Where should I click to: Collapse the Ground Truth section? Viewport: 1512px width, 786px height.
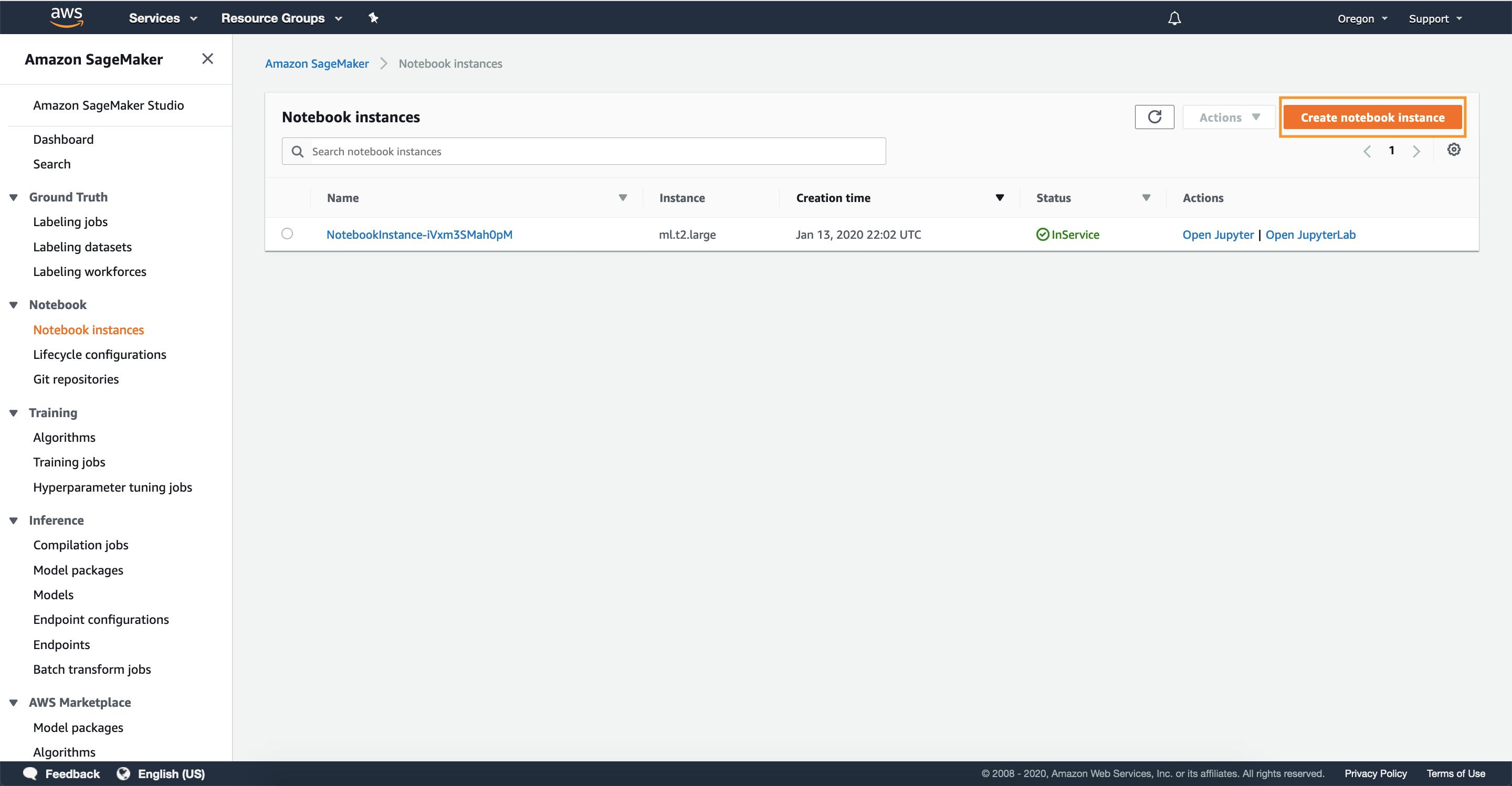click(x=14, y=198)
